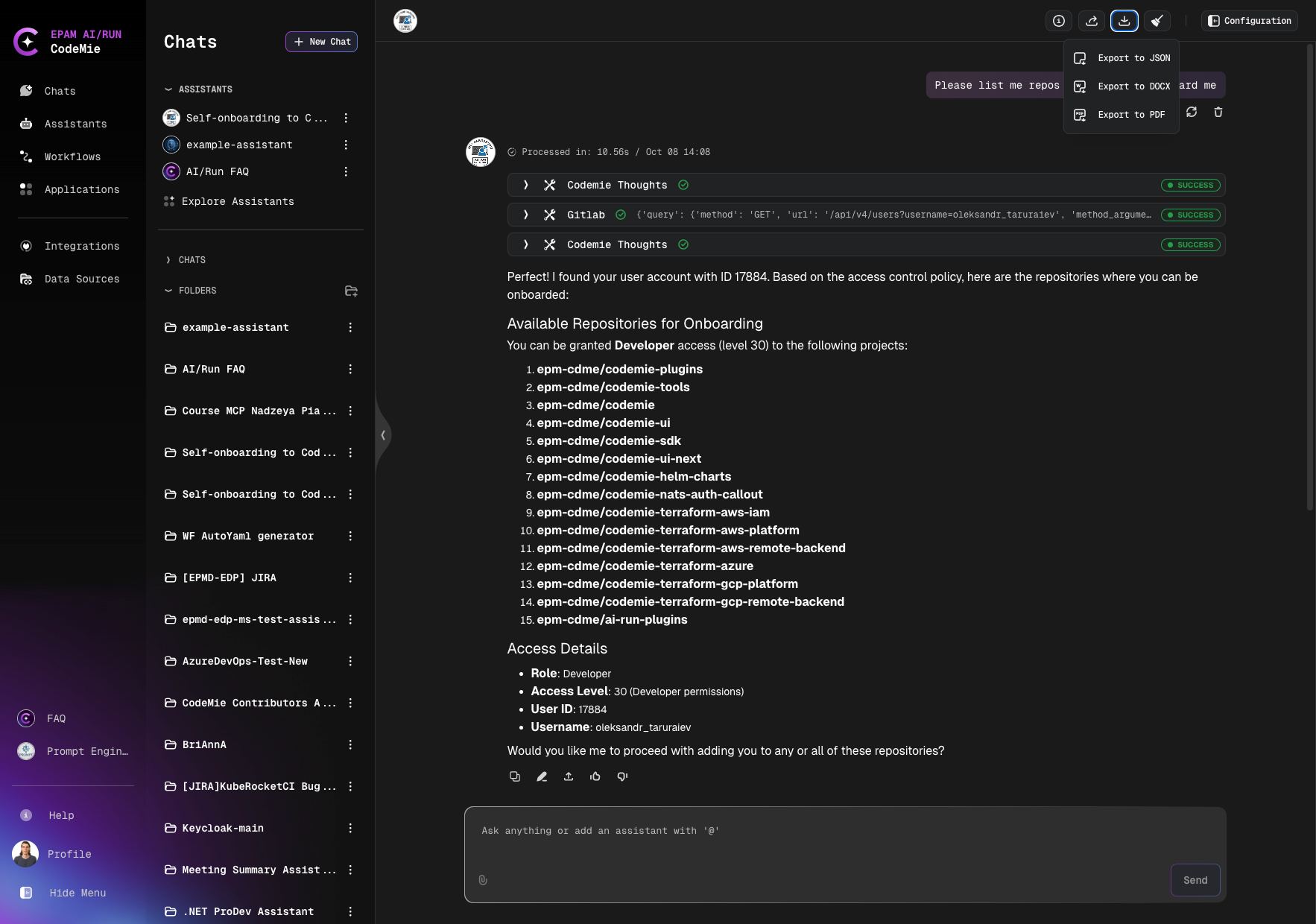
Task: Give the response a thumbs down
Action: (622, 776)
